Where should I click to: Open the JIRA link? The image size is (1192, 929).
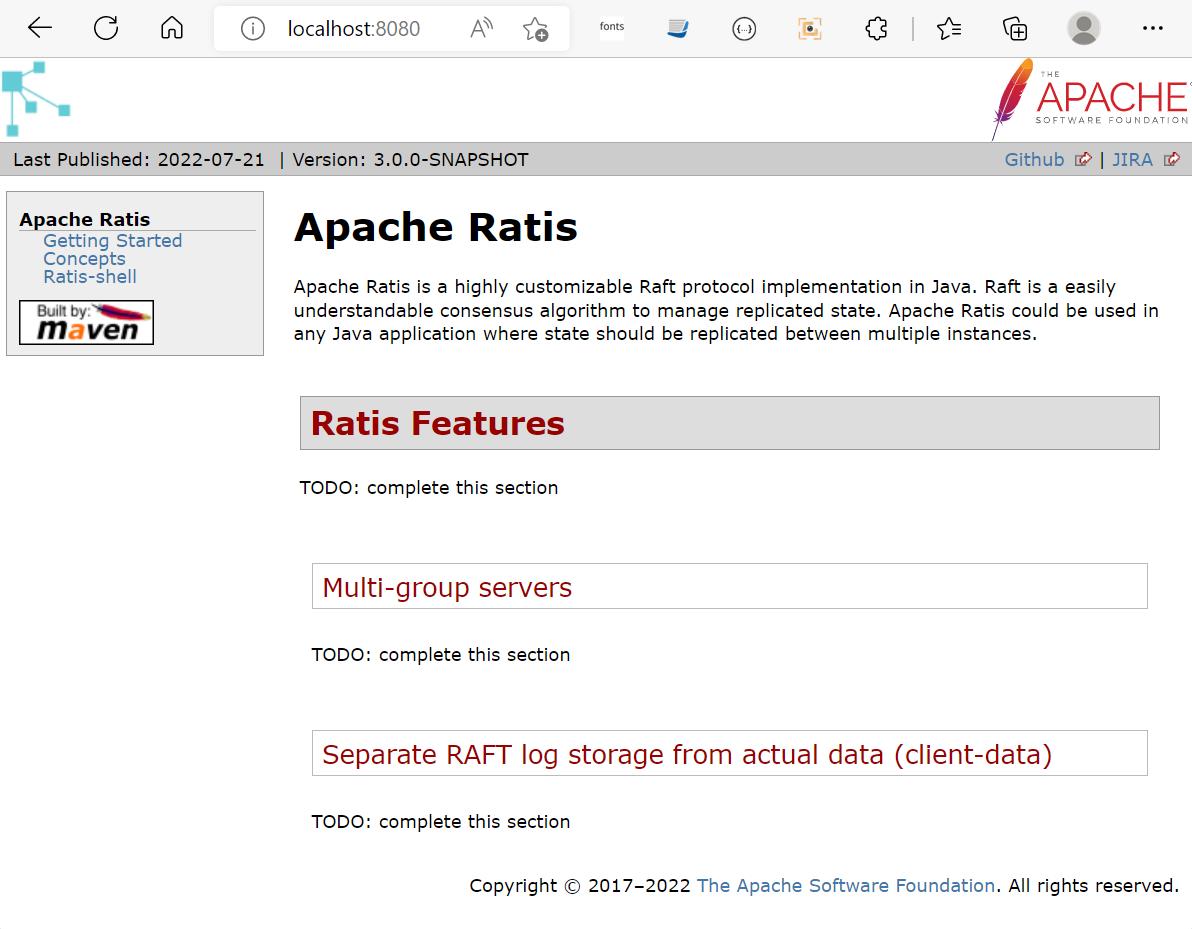coord(1132,160)
